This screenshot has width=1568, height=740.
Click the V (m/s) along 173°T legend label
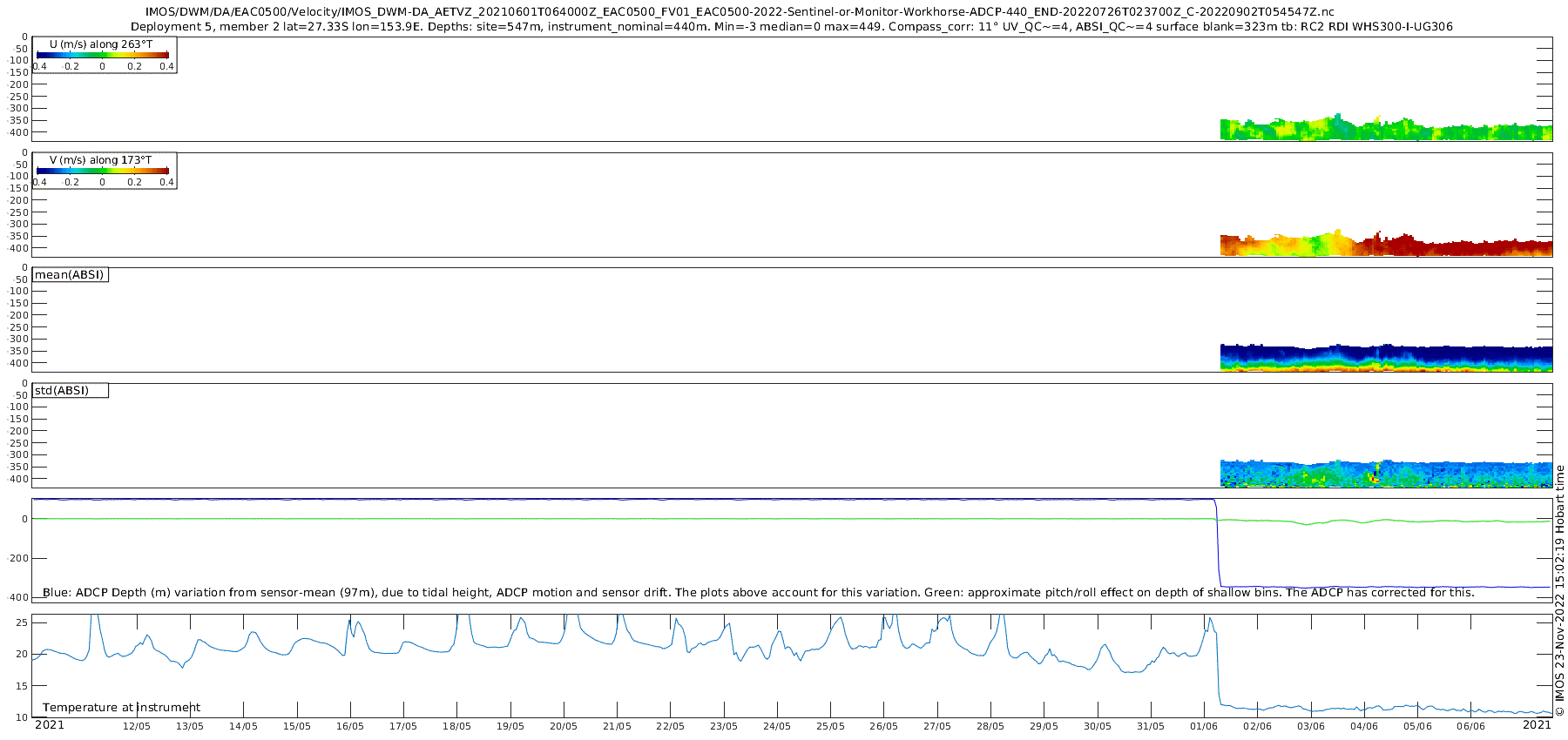101,160
